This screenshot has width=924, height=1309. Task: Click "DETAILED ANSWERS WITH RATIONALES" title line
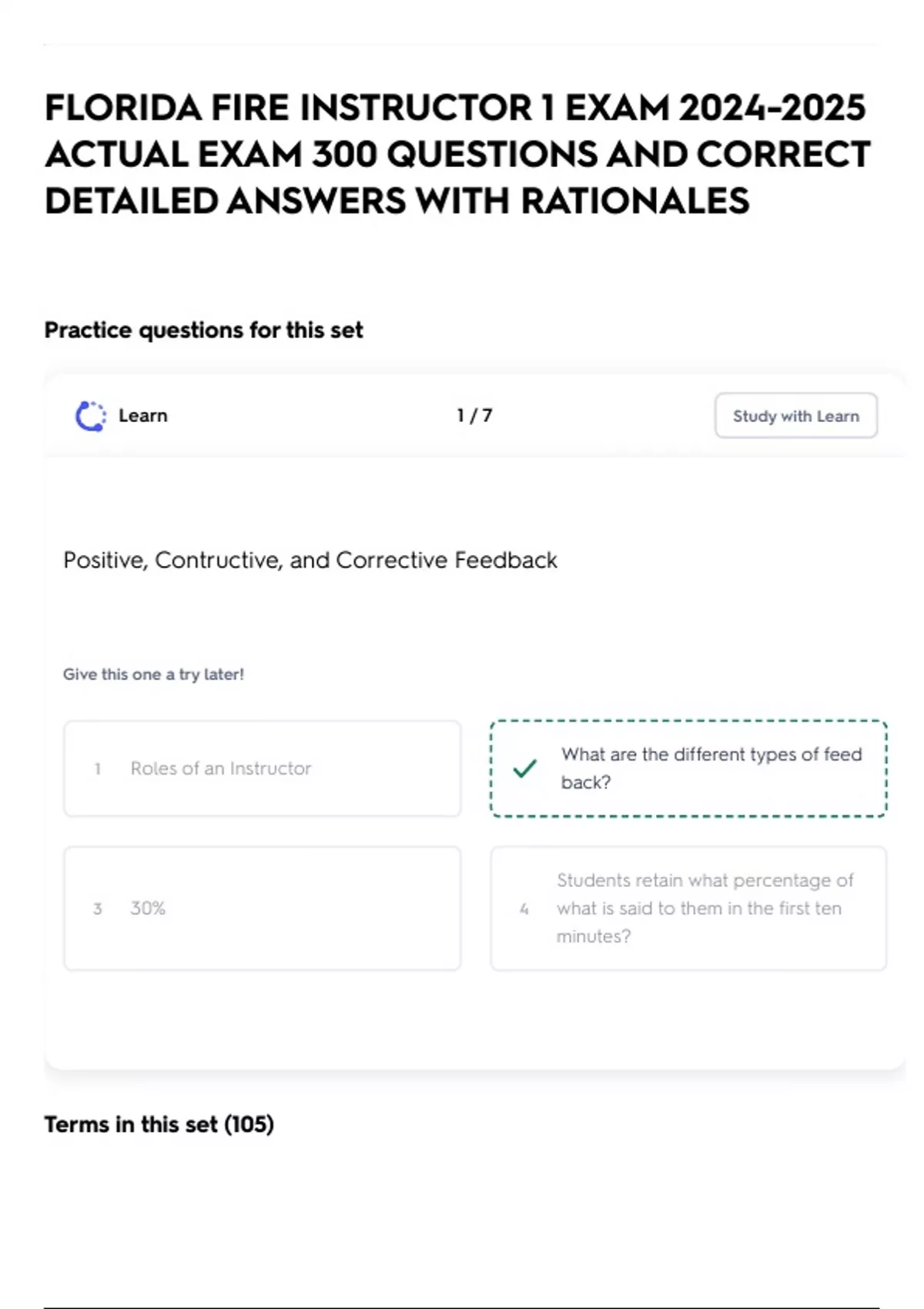tap(397, 202)
